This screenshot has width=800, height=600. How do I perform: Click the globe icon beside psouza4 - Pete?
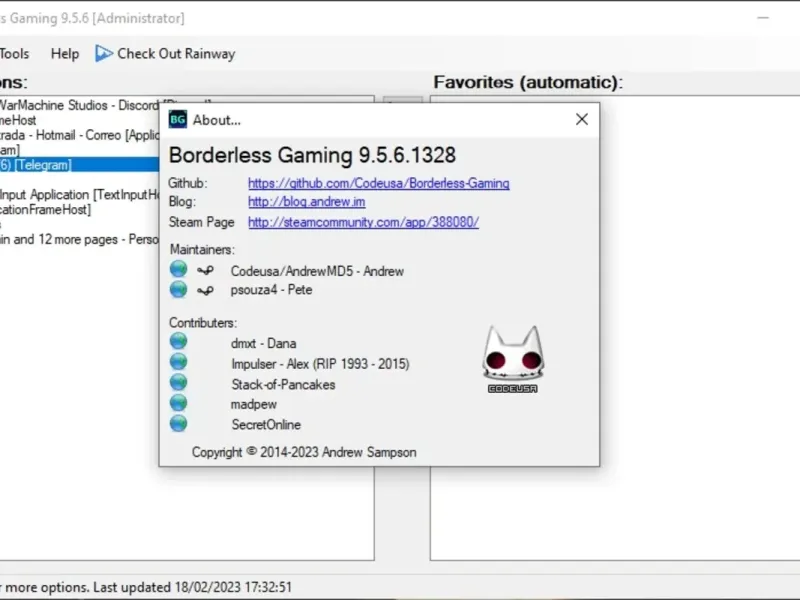(178, 289)
